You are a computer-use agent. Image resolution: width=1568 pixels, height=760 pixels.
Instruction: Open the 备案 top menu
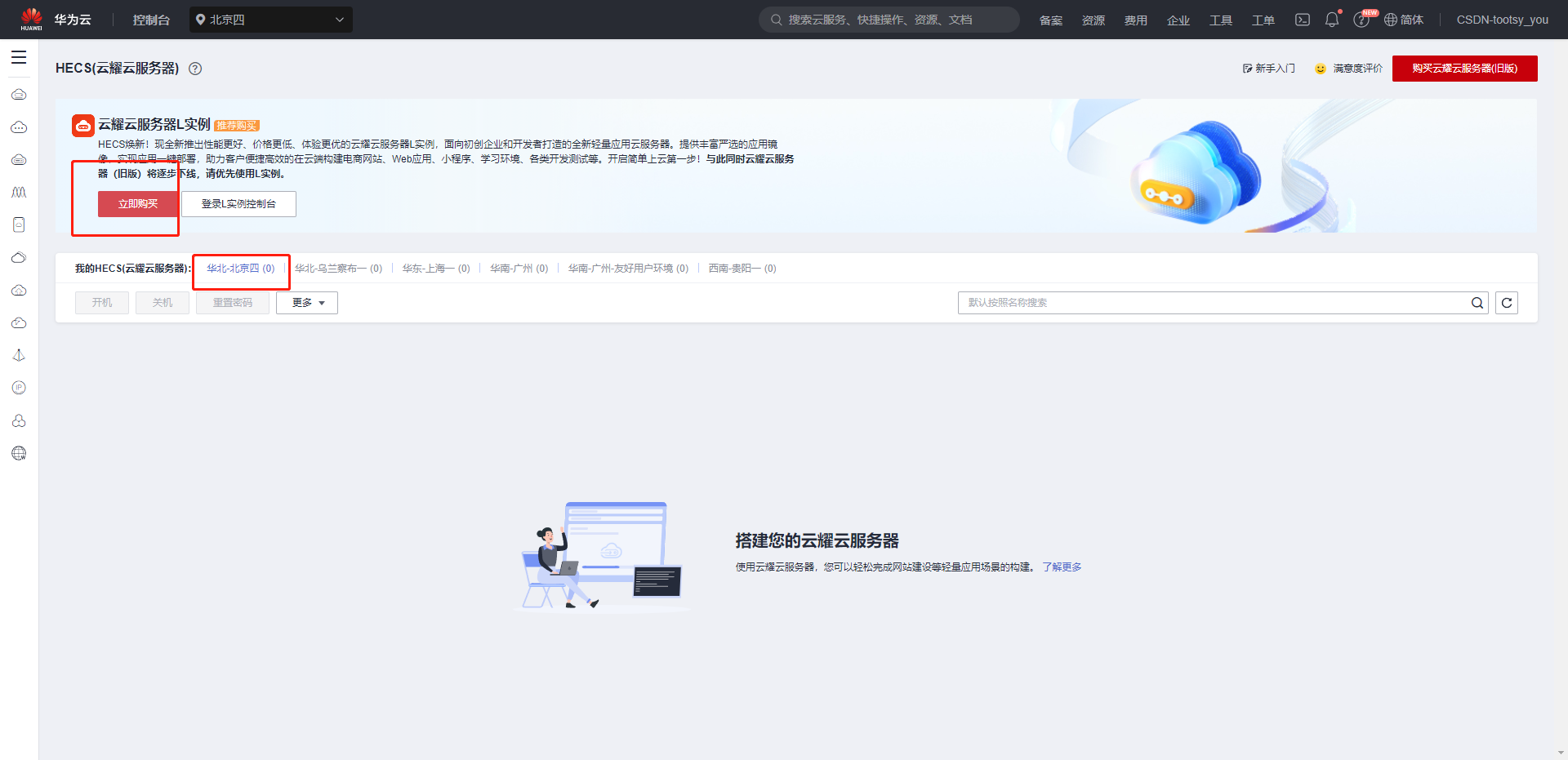(x=1051, y=20)
